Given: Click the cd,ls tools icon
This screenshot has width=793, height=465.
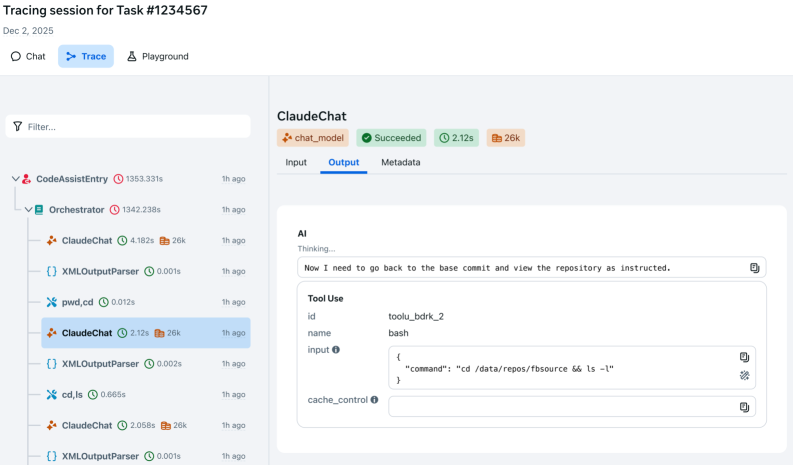Looking at the screenshot, I should (x=52, y=395).
